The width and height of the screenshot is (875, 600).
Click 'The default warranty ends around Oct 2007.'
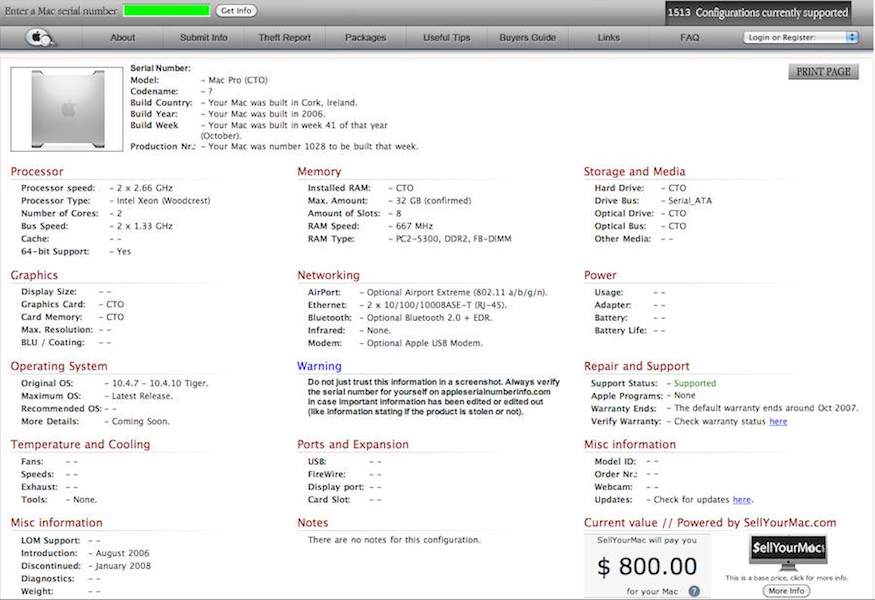point(766,408)
